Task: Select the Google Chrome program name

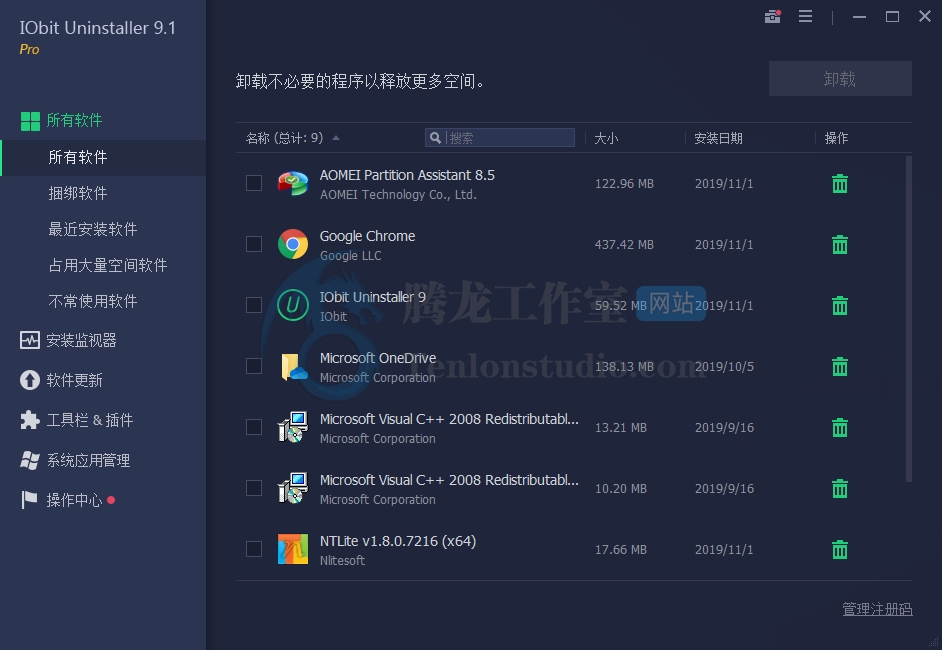Action: tap(367, 236)
